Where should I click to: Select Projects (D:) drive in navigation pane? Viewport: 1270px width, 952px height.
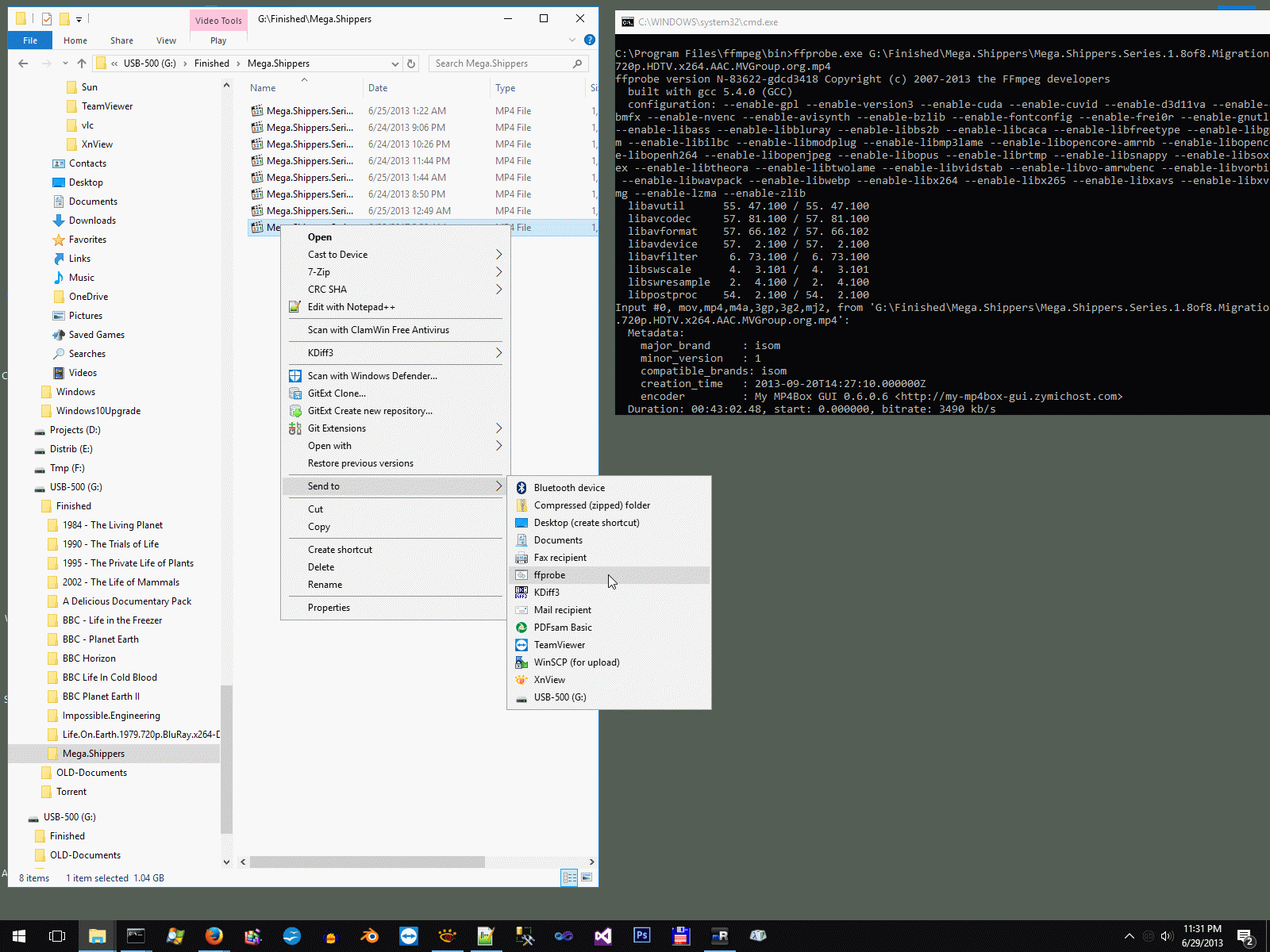(x=75, y=430)
